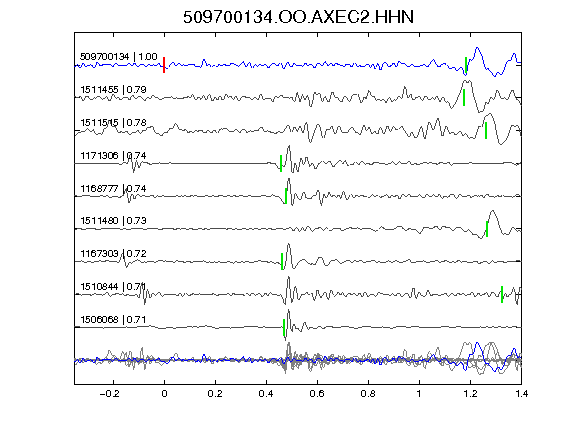Click green pick on trace 1171306
Viewport: 576px width, 432px height.
tap(281, 163)
